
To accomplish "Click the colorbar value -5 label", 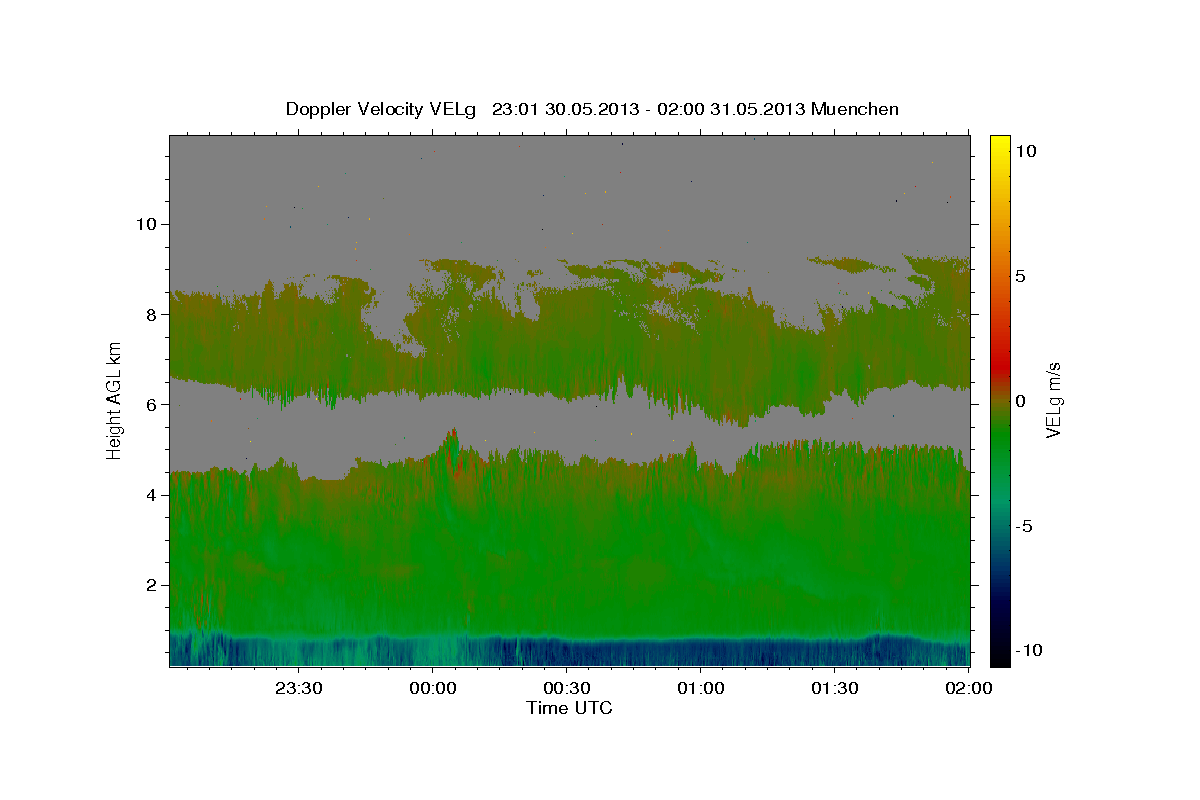I will 1023,526.
